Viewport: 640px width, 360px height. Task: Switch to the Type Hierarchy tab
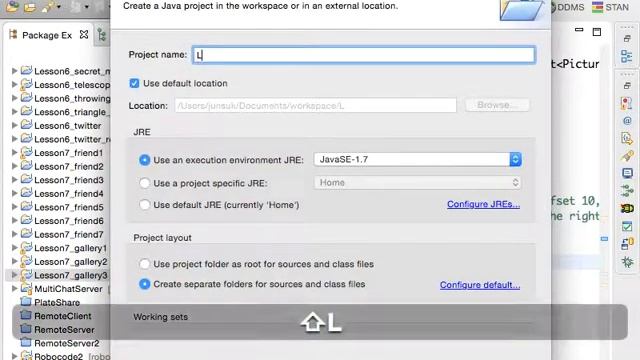(102, 35)
